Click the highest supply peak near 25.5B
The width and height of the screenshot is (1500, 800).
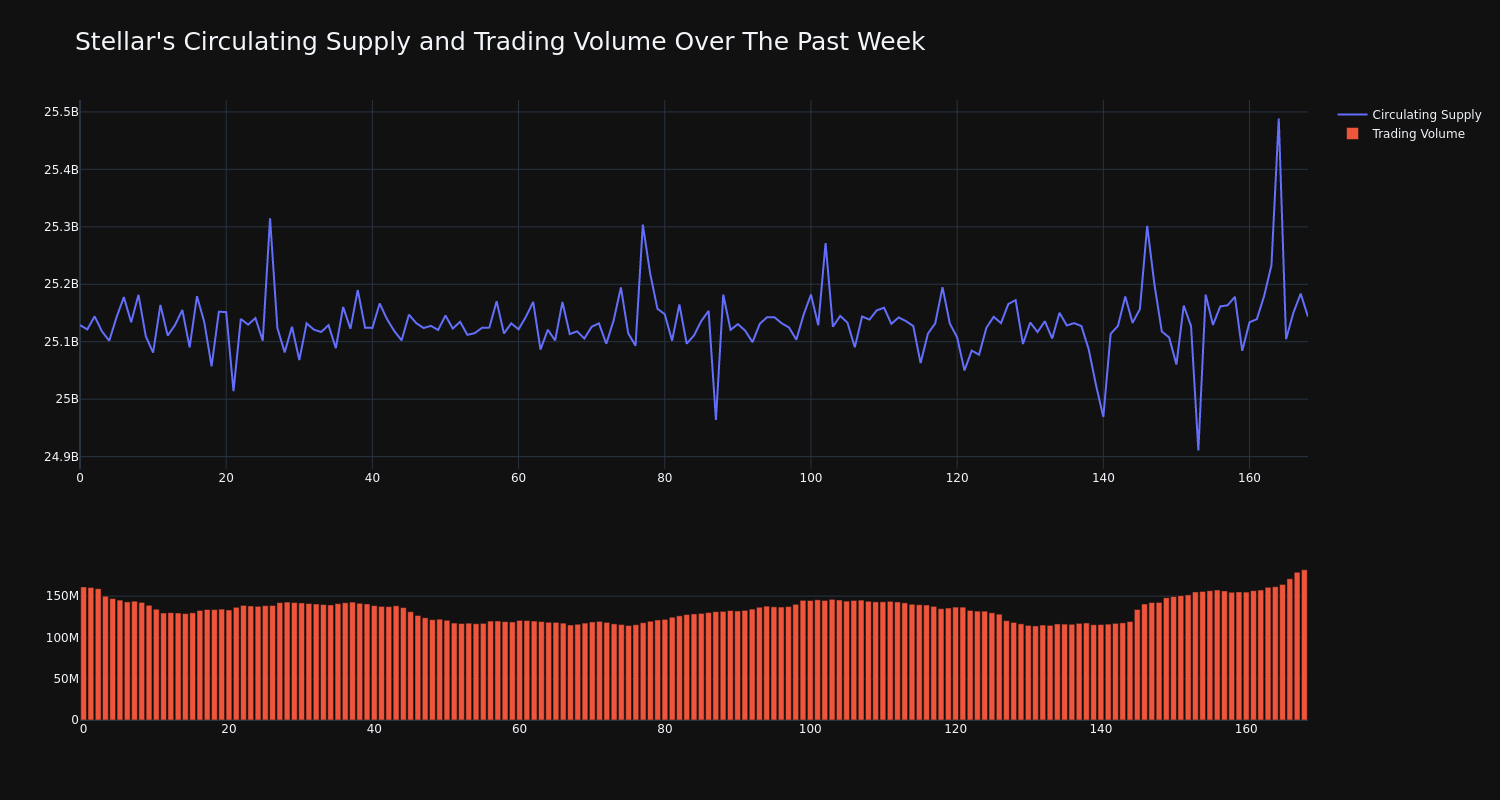1278,119
